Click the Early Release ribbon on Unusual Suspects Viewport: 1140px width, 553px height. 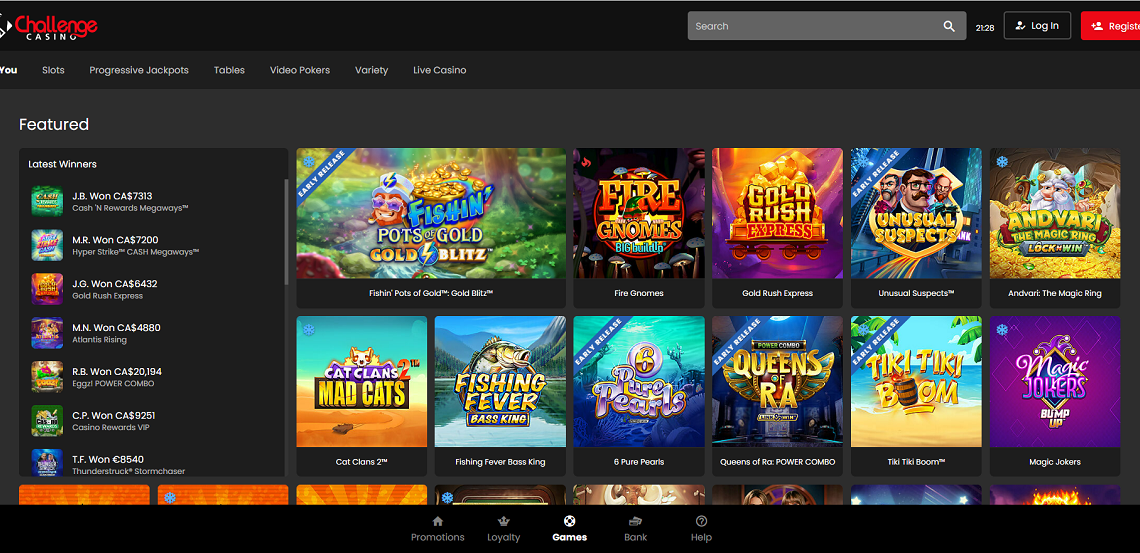(876, 174)
